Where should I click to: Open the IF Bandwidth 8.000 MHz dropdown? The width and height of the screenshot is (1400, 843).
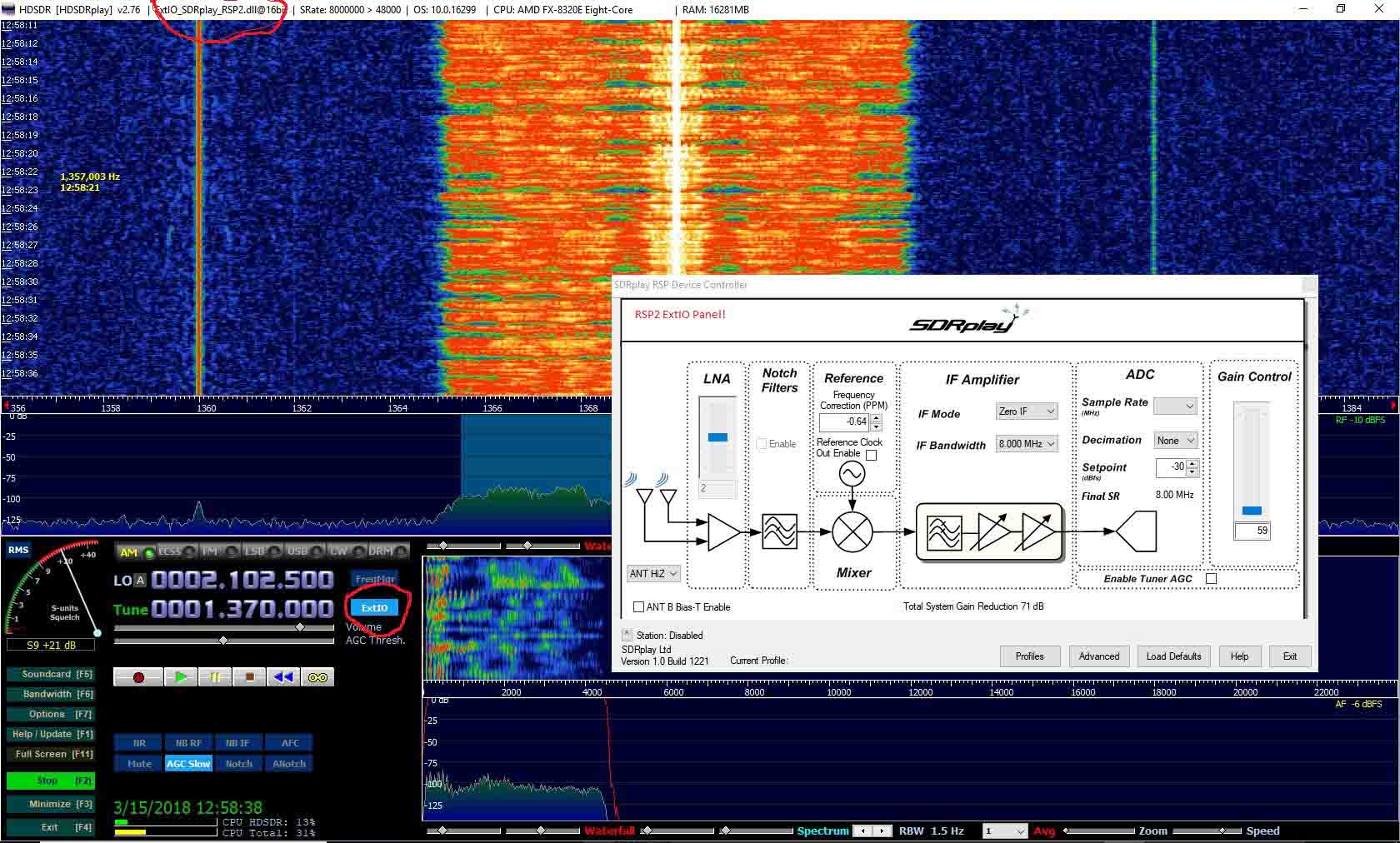click(1026, 444)
